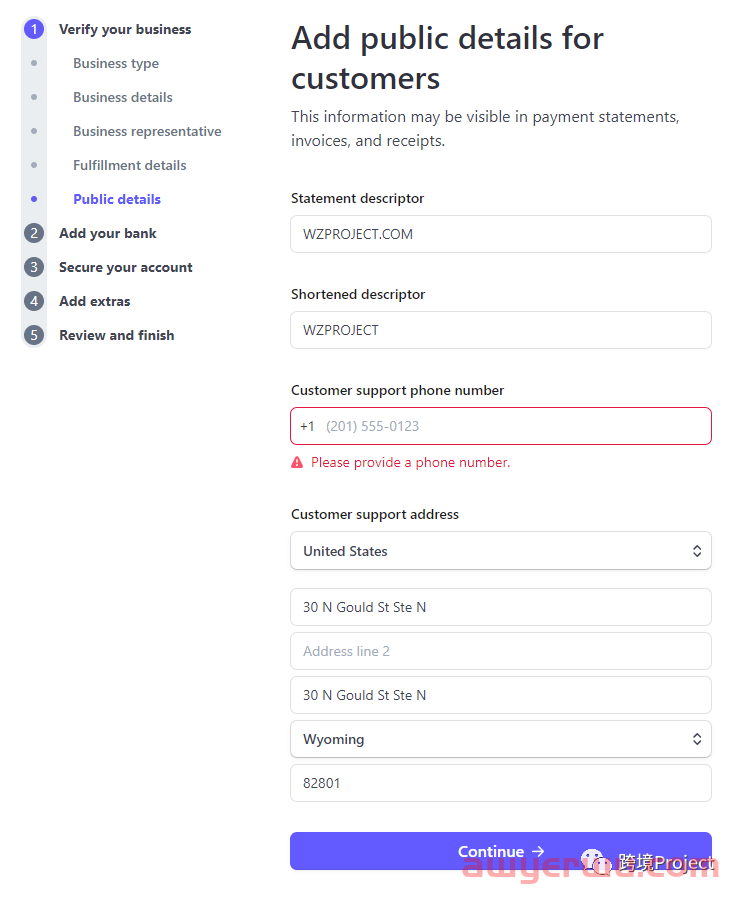Navigate to Fulfillment details step
This screenshot has height=897, width=738.
[130, 165]
